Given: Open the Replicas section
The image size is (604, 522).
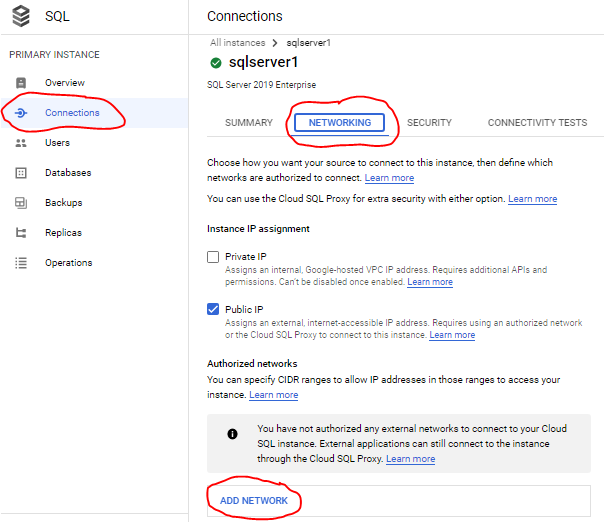Looking at the screenshot, I should click(x=94, y=233).
